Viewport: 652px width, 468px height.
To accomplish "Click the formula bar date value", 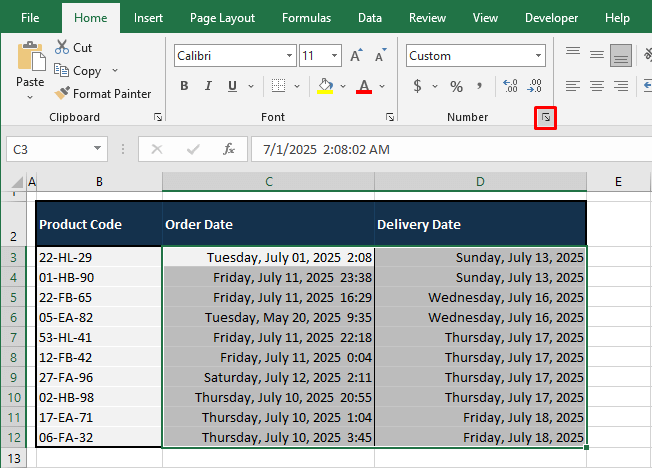I will point(326,149).
